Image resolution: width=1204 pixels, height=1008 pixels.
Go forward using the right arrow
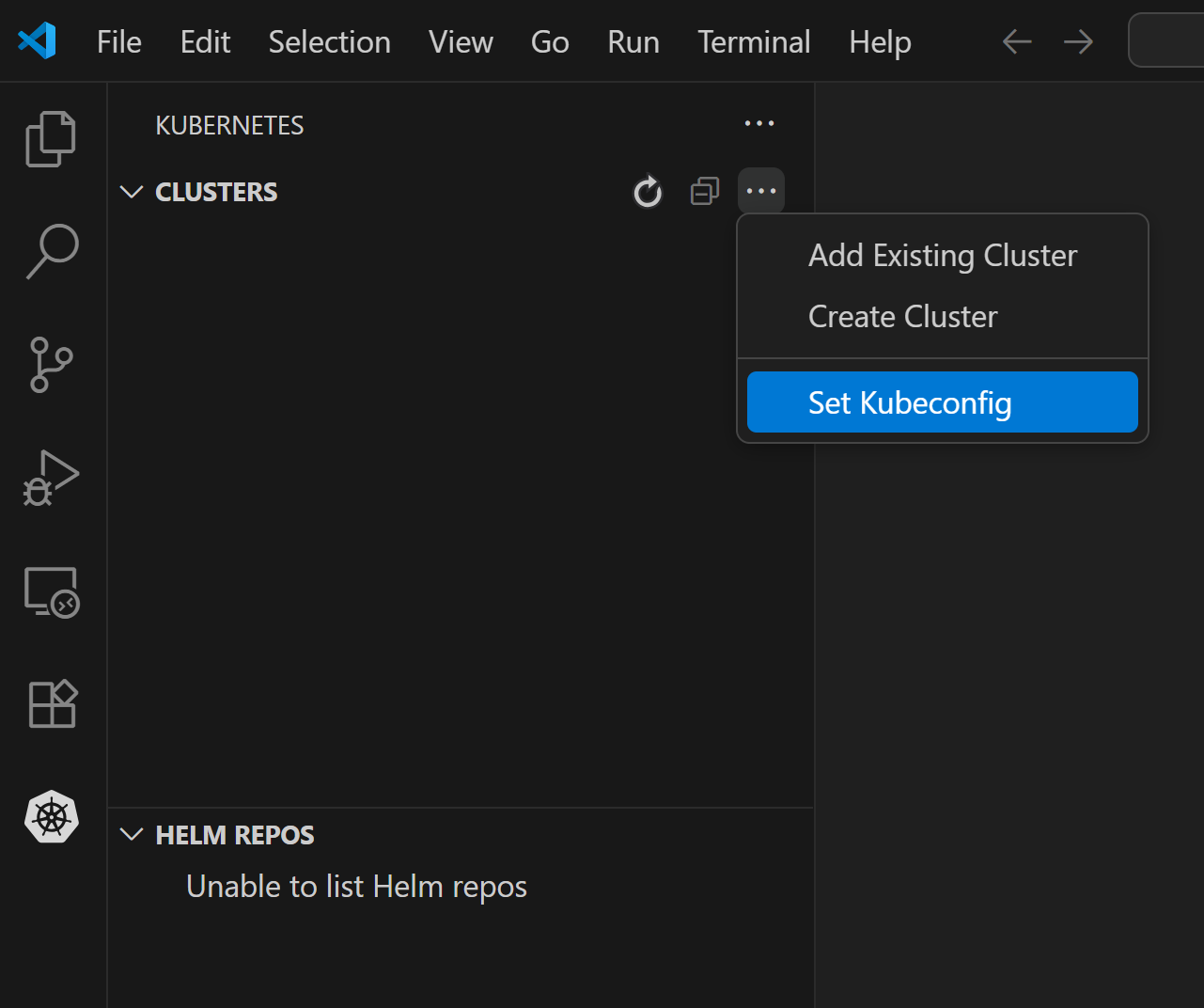click(1078, 42)
